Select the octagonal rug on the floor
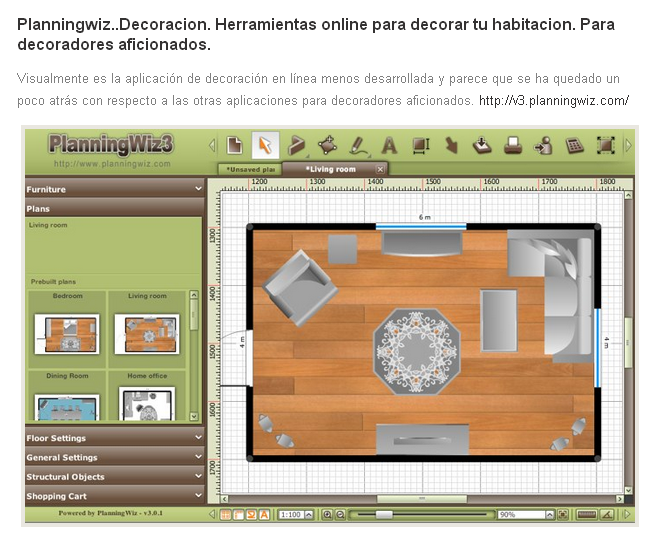Image resolution: width=651 pixels, height=541 pixels. pyautogui.click(x=417, y=351)
